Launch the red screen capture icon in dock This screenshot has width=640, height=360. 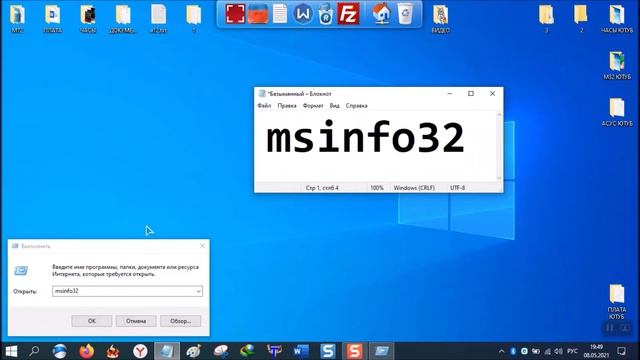(x=236, y=13)
